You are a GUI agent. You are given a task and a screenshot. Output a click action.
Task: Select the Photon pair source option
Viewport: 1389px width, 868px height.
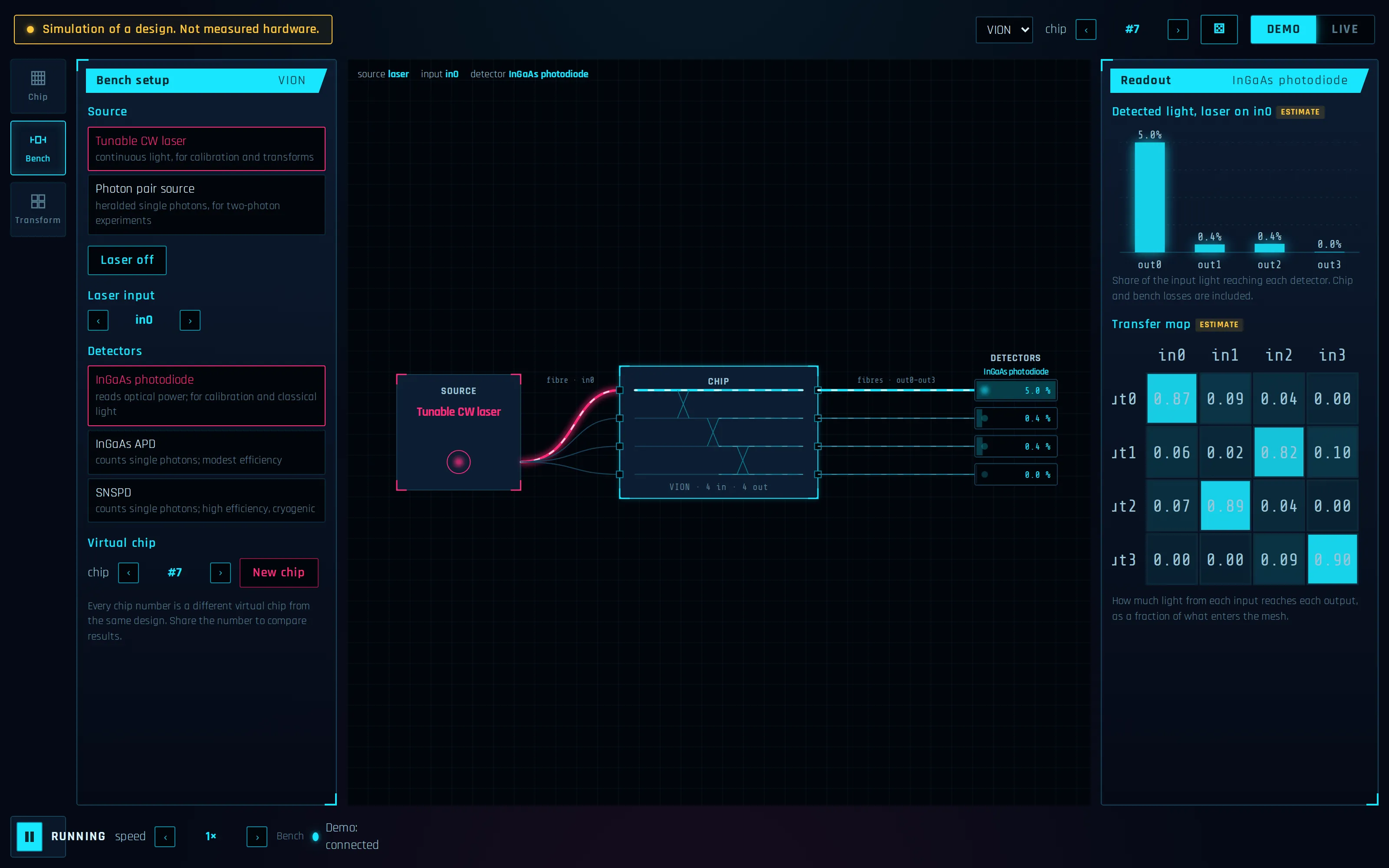(x=207, y=204)
